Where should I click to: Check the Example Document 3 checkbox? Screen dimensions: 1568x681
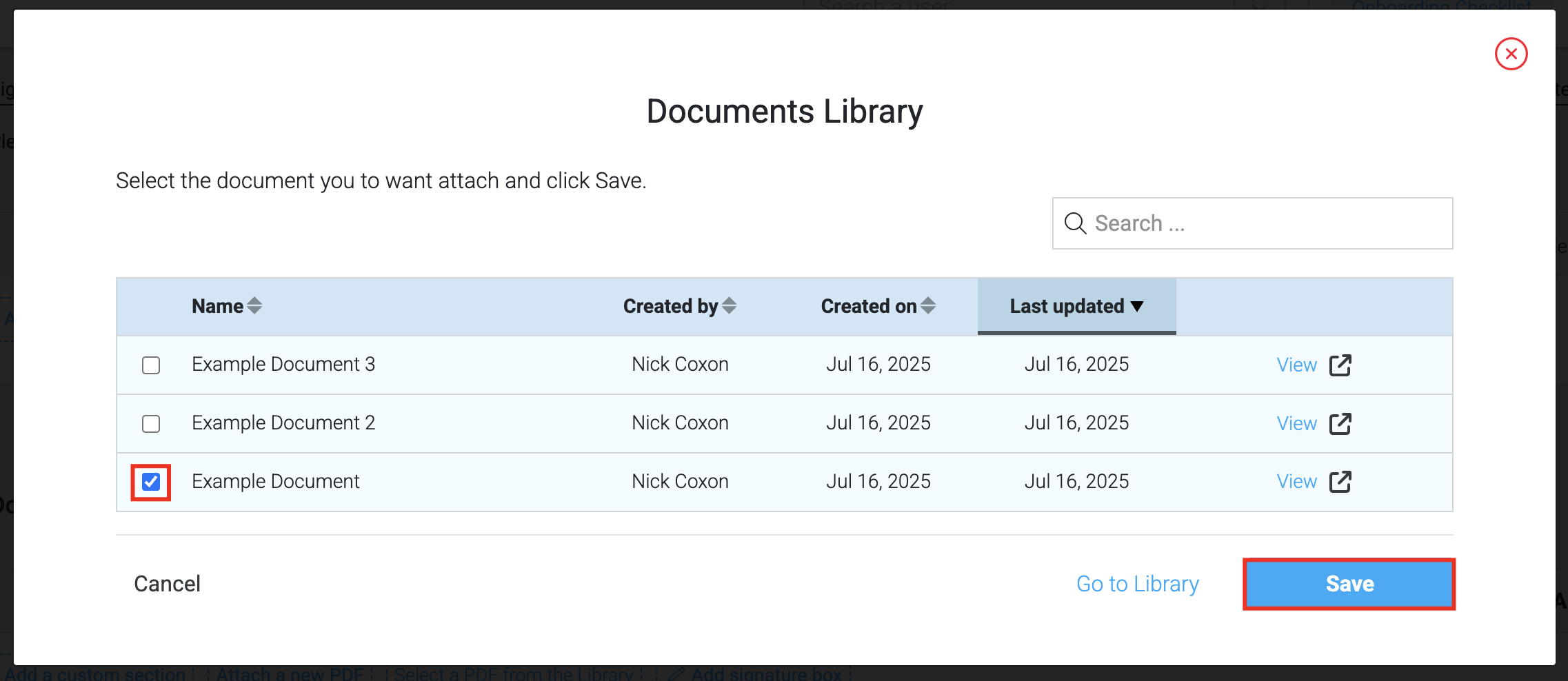tap(151, 365)
